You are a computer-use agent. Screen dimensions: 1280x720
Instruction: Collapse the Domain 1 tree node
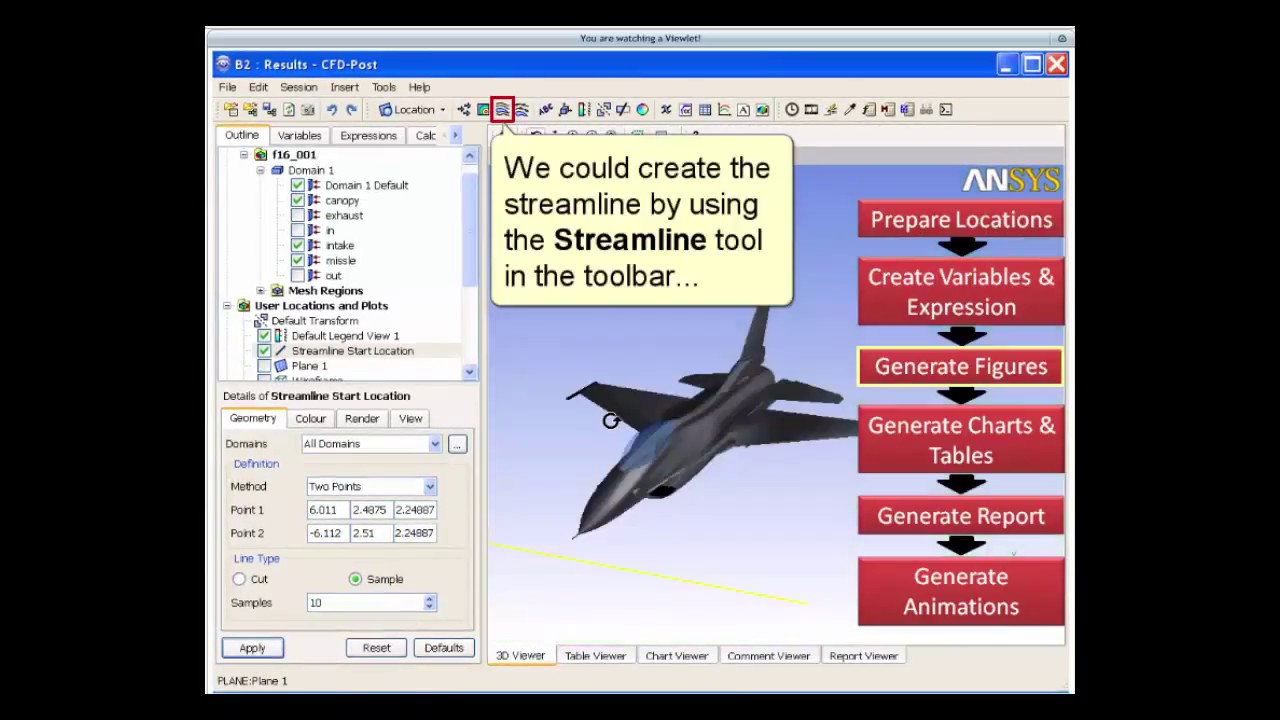(261, 170)
